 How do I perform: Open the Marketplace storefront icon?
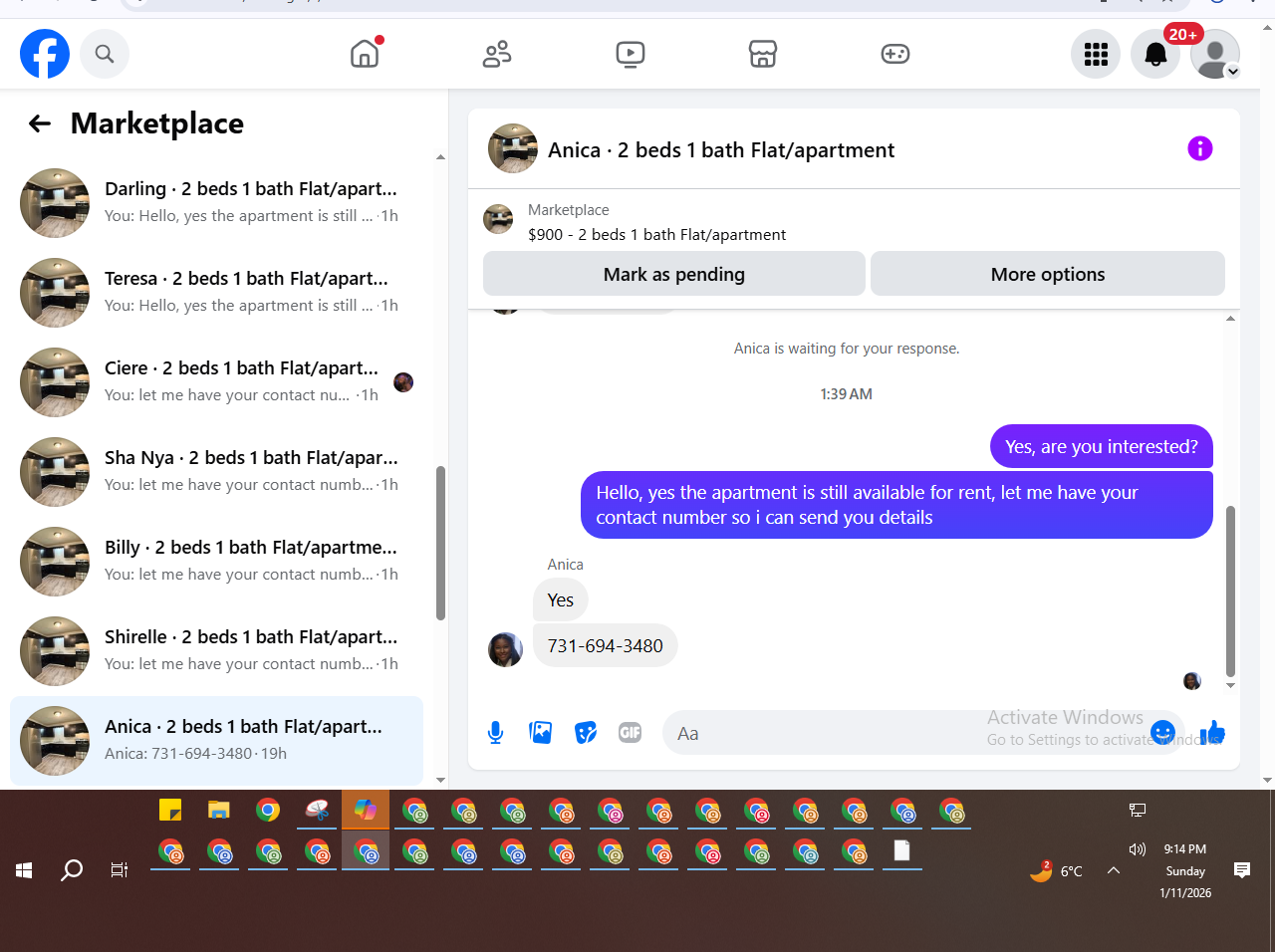click(763, 54)
